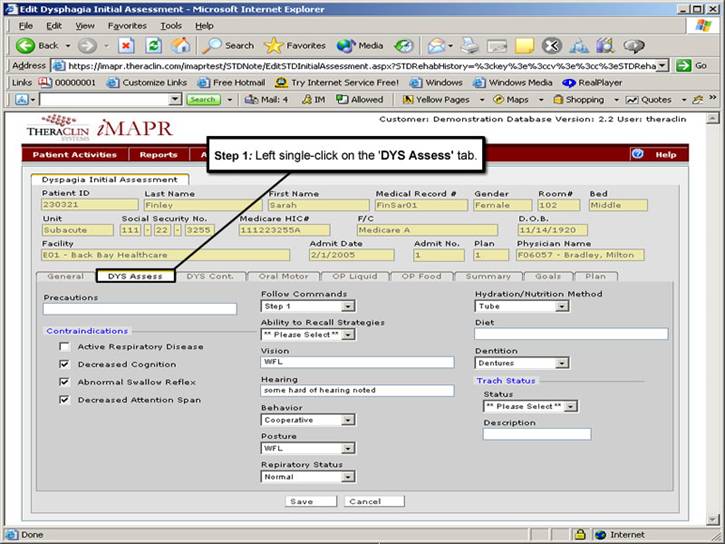The image size is (725, 544).
Task: Open the Reports menu
Action: click(159, 154)
